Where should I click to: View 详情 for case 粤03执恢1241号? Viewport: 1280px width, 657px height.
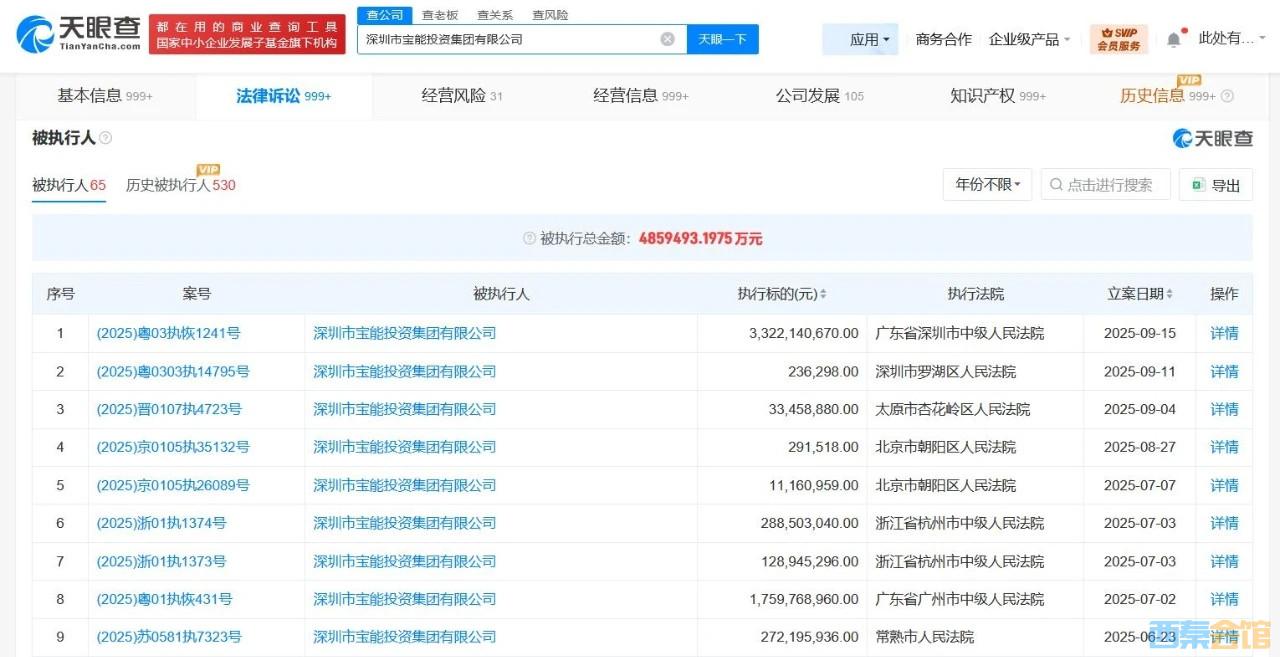click(1224, 333)
